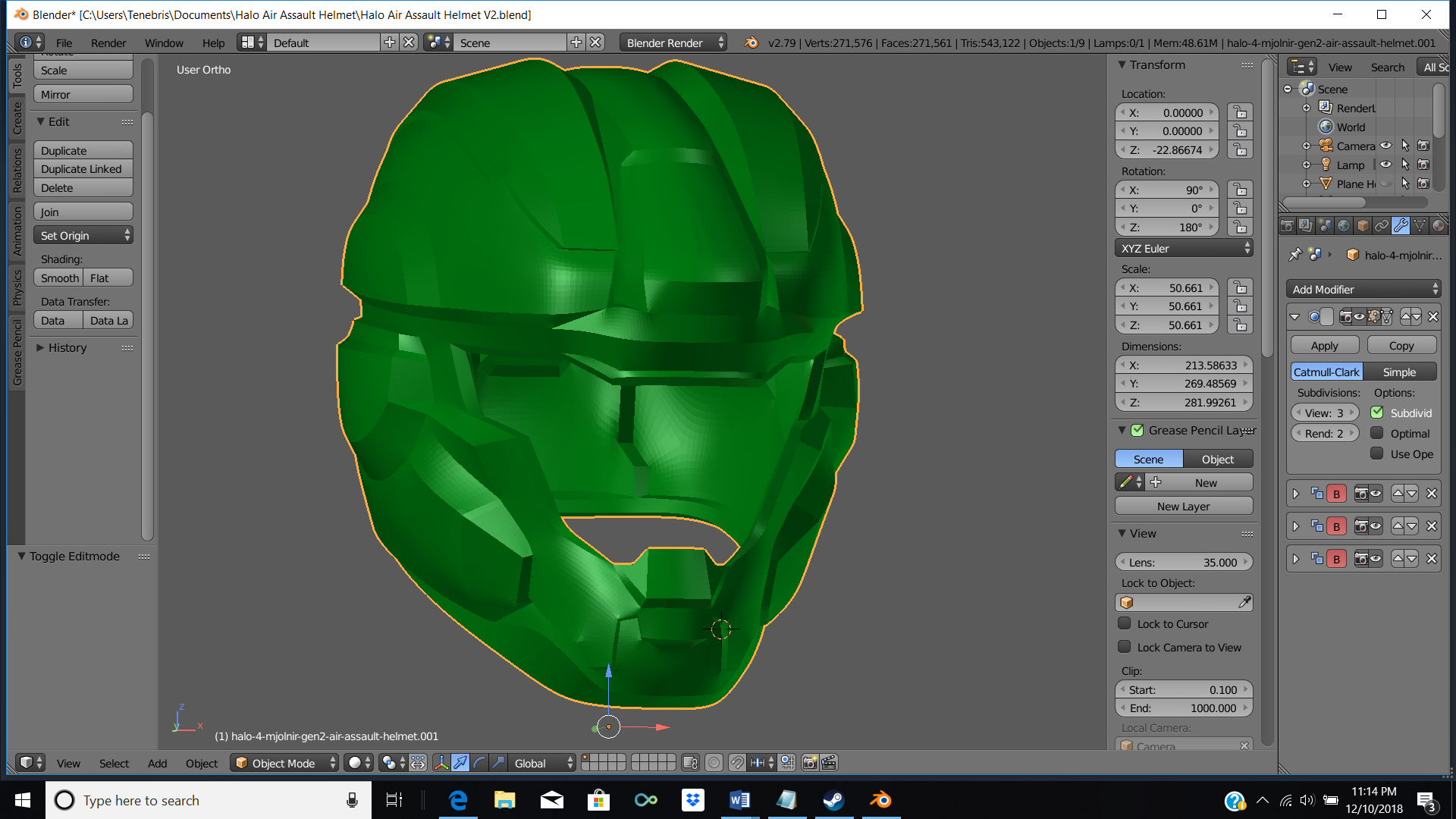The width and height of the screenshot is (1456, 819).
Task: Open the Set Origin dropdown
Action: [x=83, y=236]
